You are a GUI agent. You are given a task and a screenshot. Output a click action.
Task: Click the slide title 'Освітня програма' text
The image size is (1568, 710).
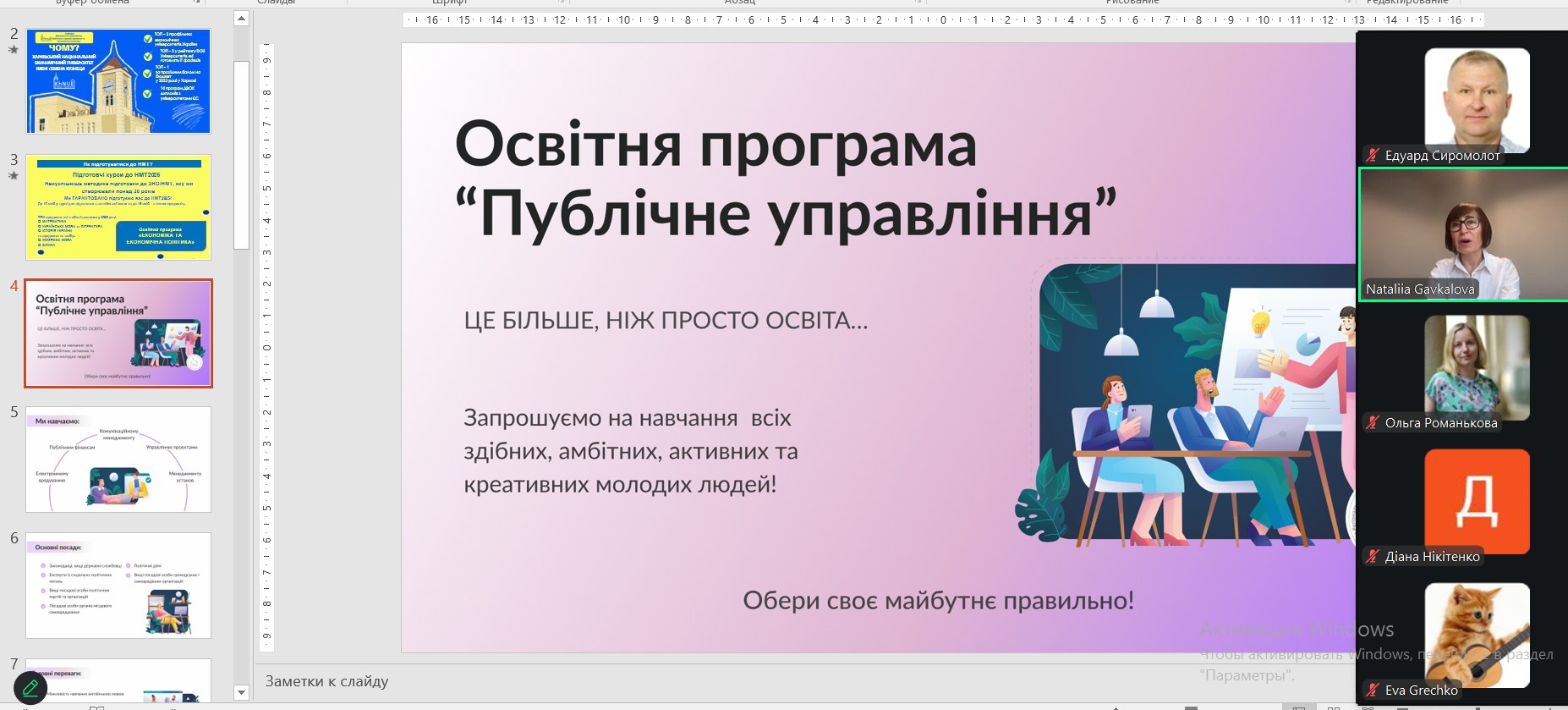(x=715, y=145)
